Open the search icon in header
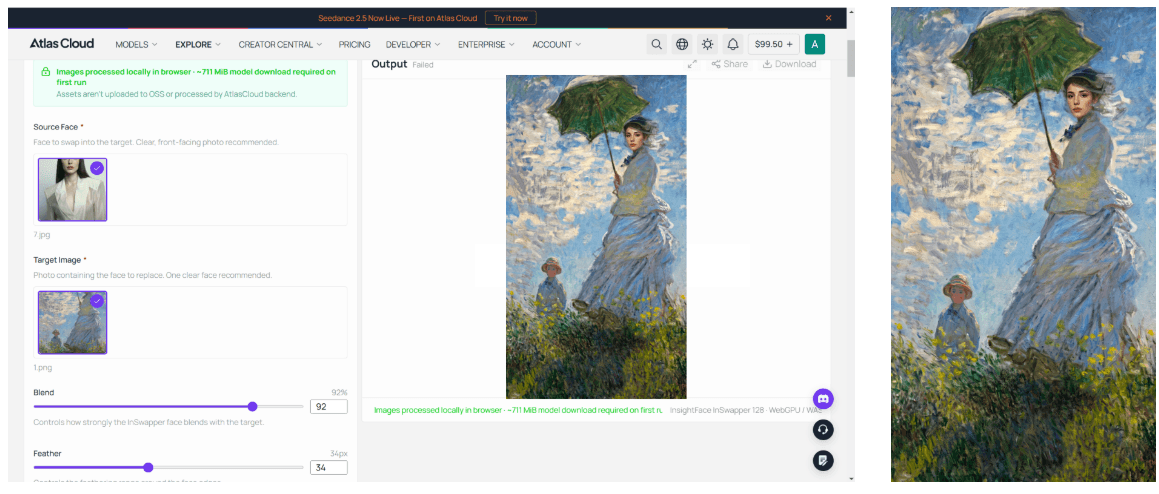Viewport: 1159px width, 494px height. pos(656,44)
